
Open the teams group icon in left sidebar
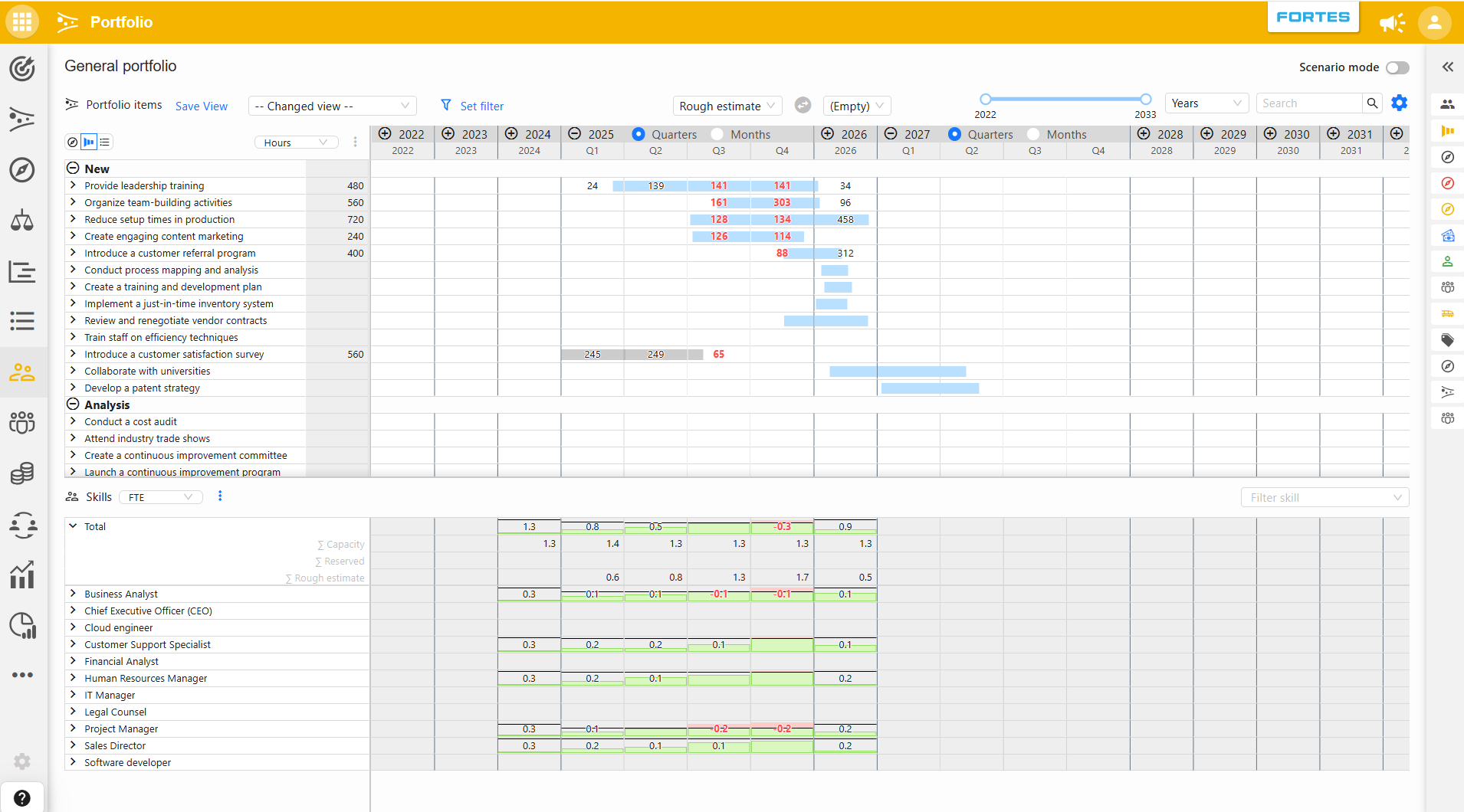pos(22,422)
